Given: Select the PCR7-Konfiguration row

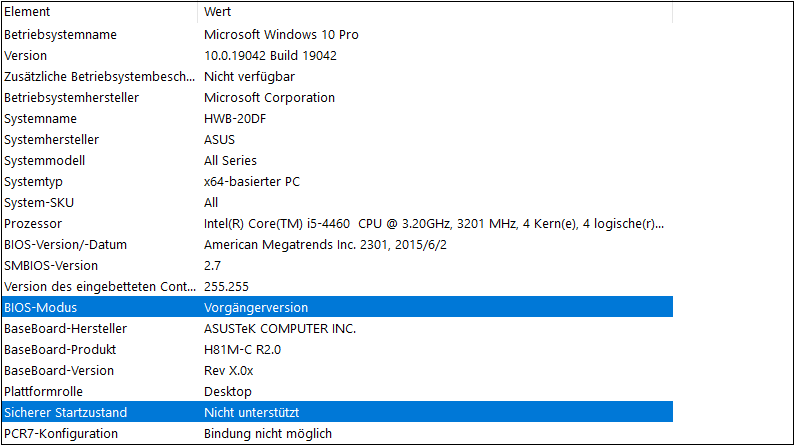Looking at the screenshot, I should [x=60, y=433].
